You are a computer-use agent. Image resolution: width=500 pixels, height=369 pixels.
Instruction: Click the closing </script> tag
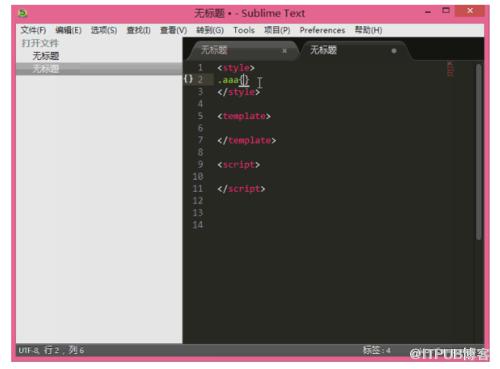[241, 189]
